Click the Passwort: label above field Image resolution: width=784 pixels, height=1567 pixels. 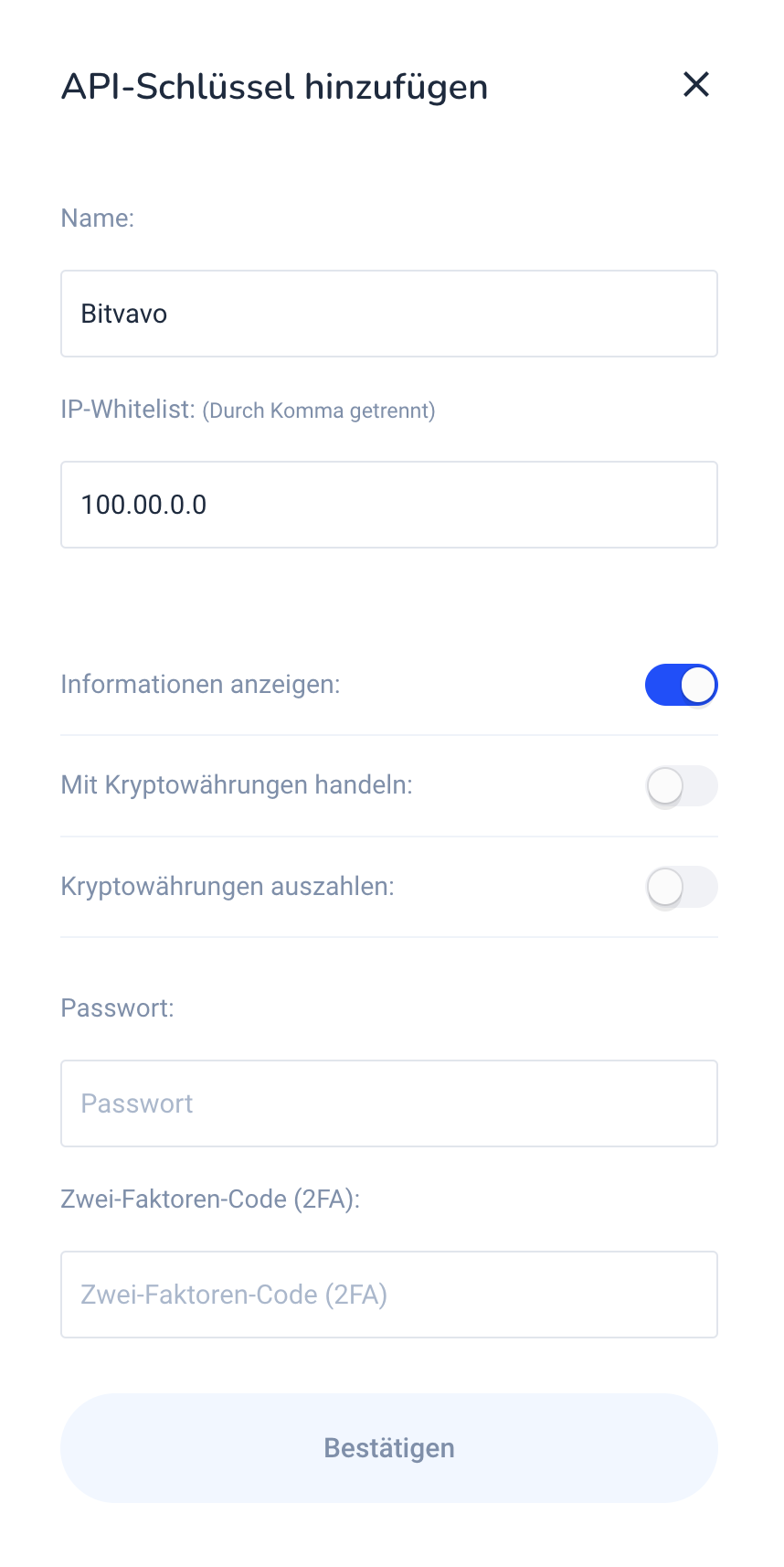click(118, 1008)
